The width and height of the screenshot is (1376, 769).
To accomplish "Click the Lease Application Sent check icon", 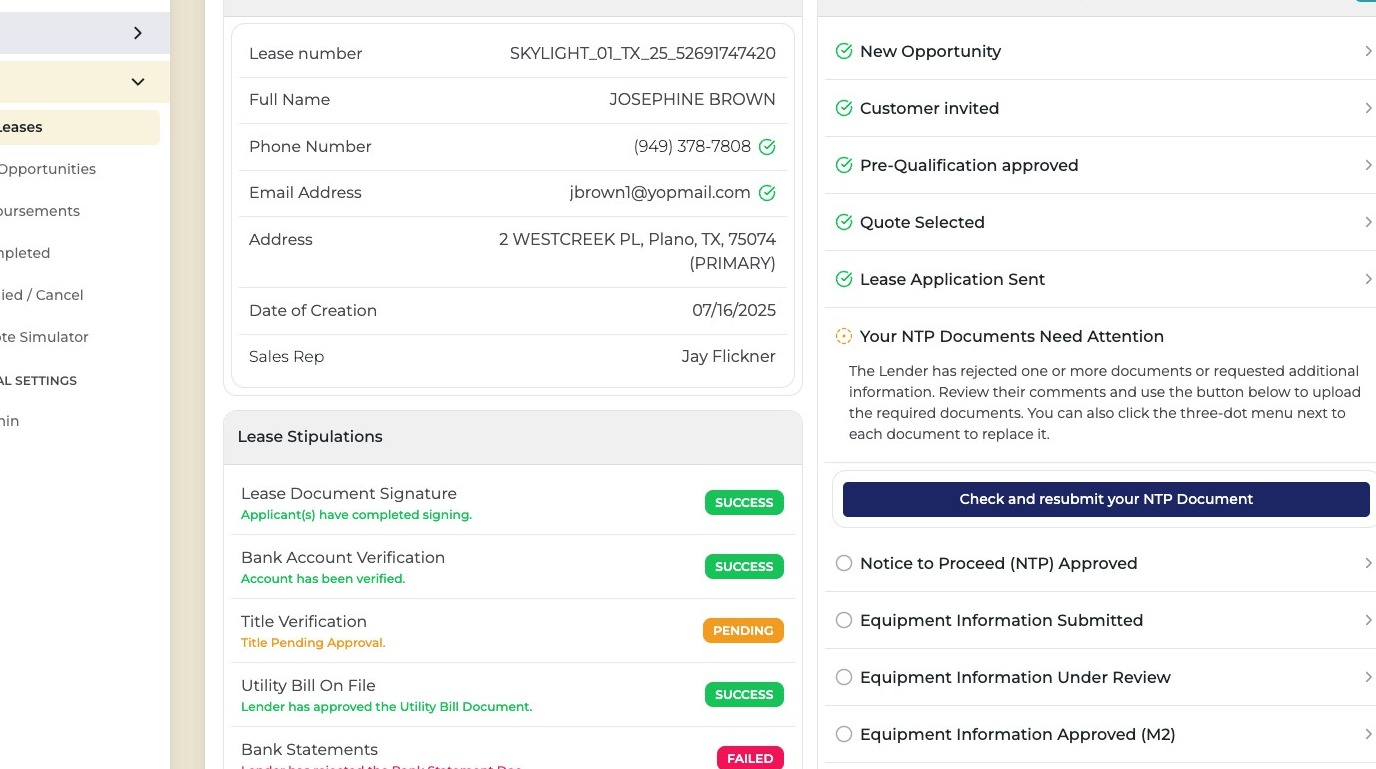I will pos(844,279).
